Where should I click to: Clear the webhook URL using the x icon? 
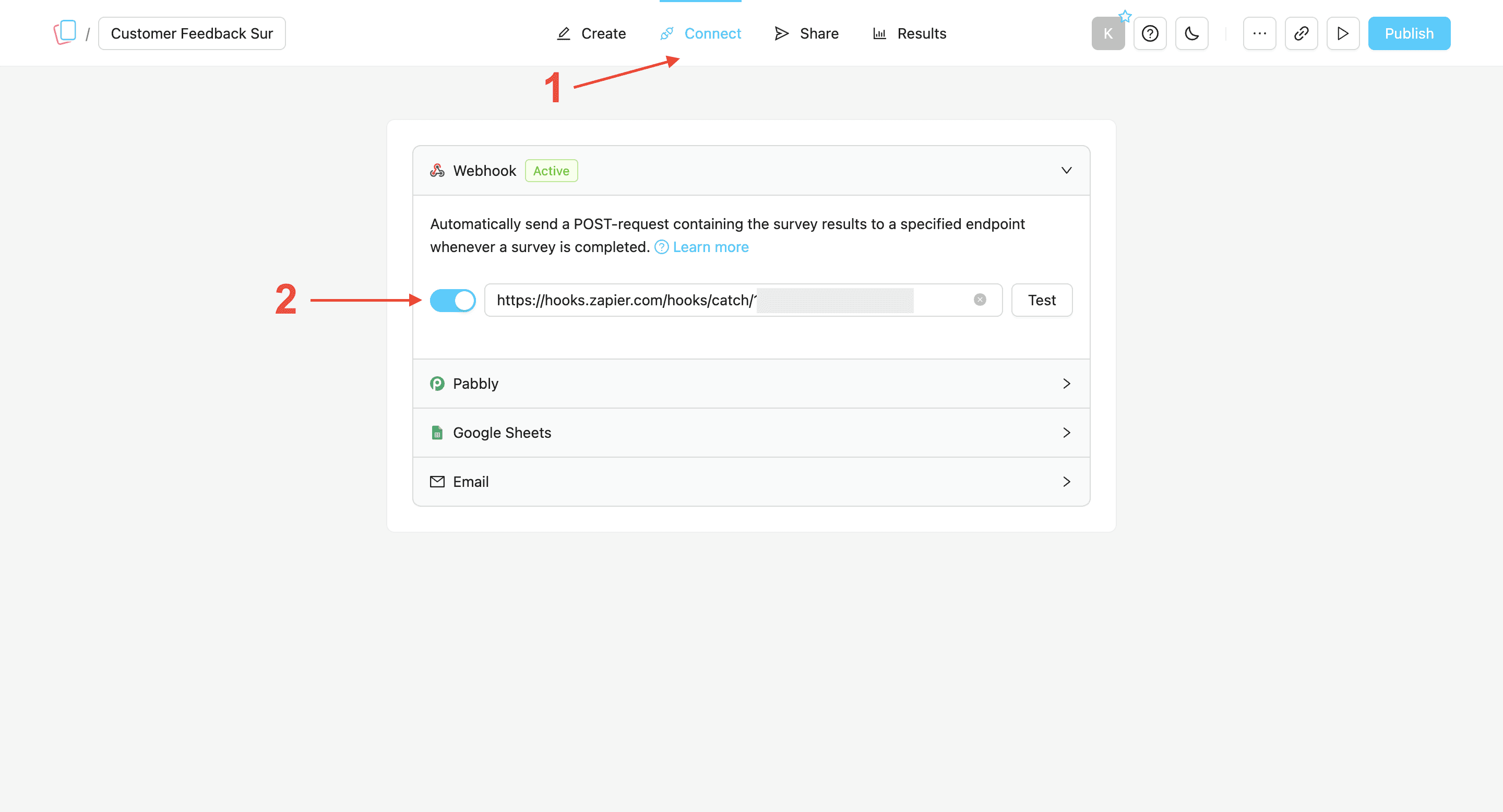(x=979, y=300)
